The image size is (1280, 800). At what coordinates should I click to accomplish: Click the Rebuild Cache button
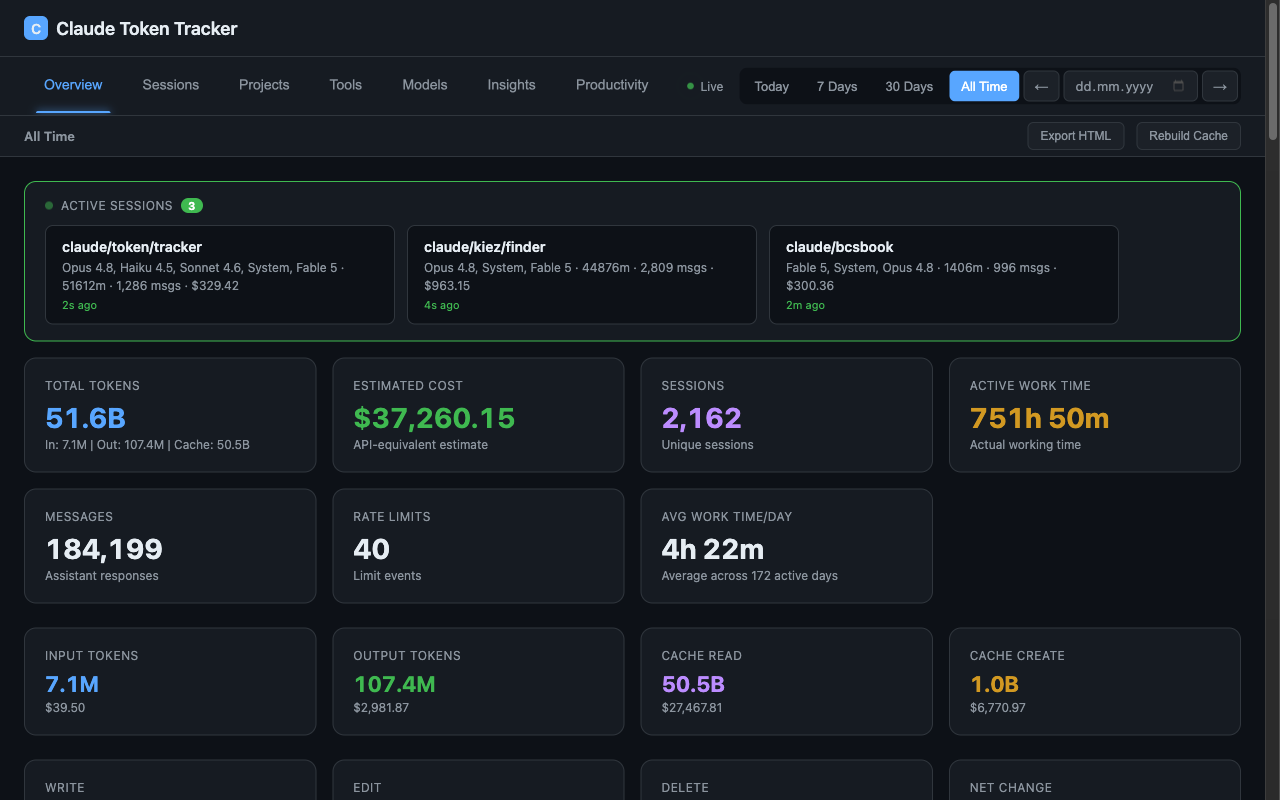(x=1188, y=136)
